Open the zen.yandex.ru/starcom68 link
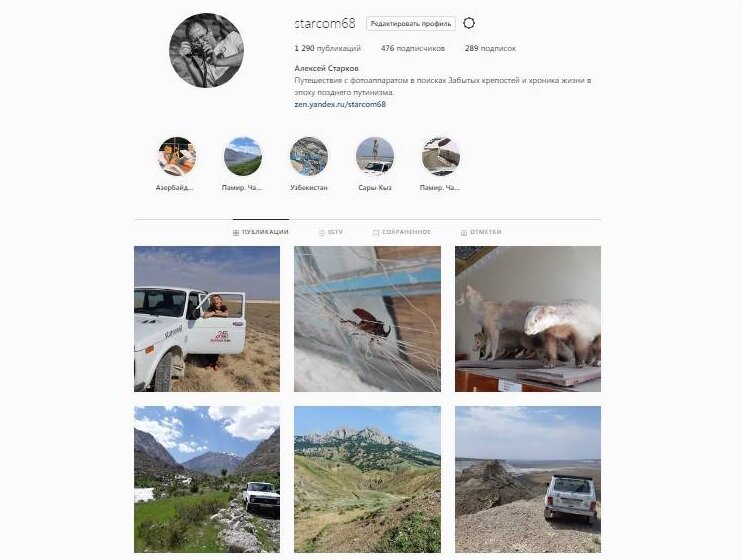Screen dimensions: 743x560 (340, 104)
